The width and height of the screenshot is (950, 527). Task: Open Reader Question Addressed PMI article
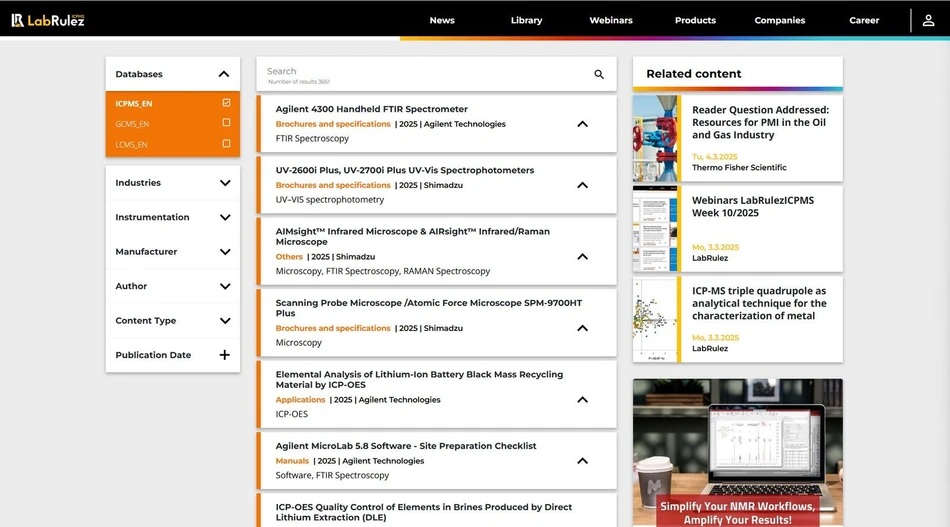tap(760, 122)
